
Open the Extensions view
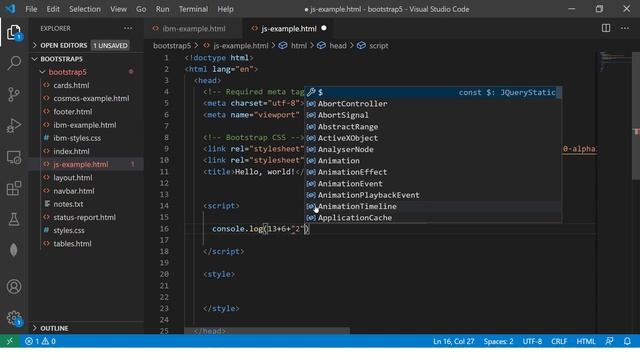(x=14, y=188)
